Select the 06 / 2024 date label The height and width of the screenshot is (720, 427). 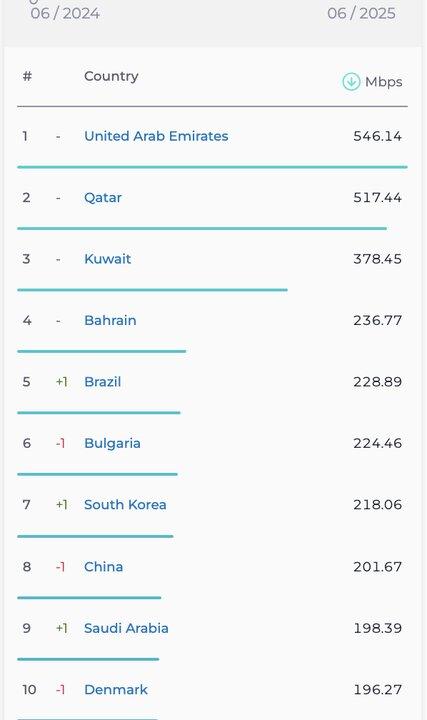click(65, 13)
